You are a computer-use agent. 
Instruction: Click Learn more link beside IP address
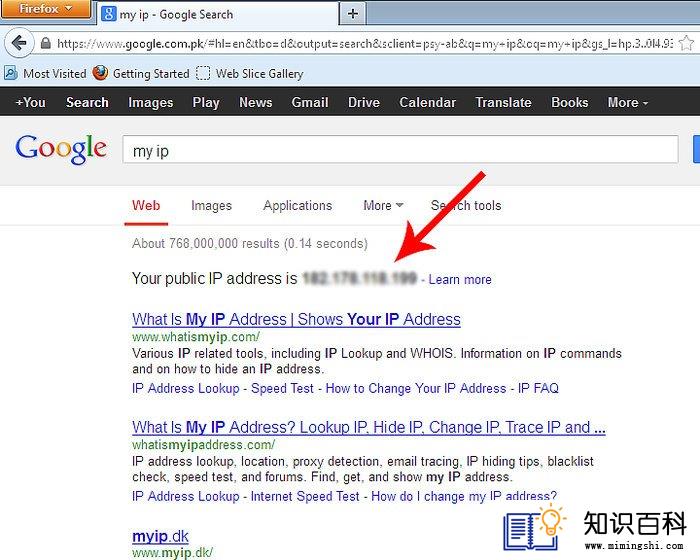tap(460, 280)
